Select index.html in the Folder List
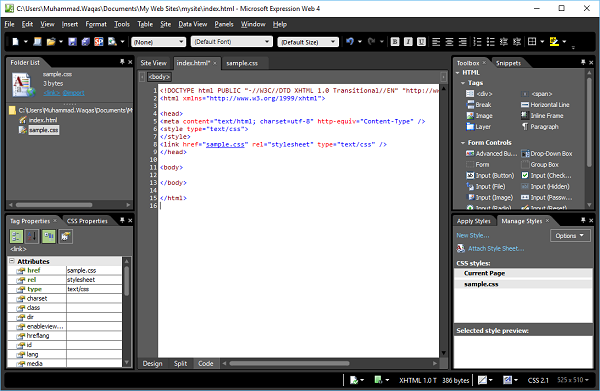 43,120
